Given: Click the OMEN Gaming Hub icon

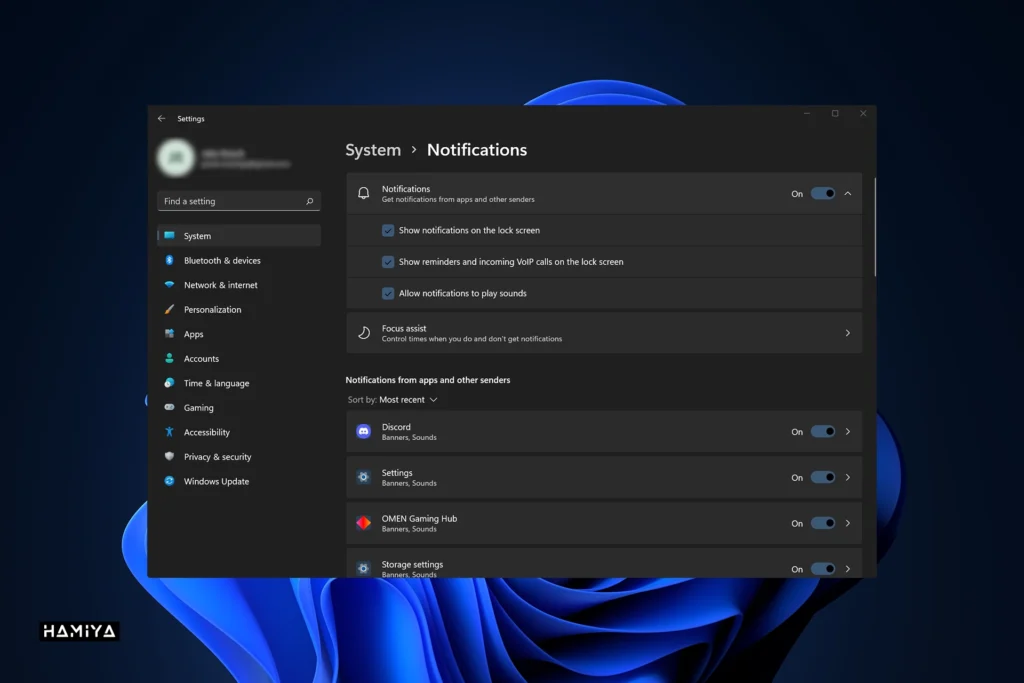Looking at the screenshot, I should [x=363, y=523].
